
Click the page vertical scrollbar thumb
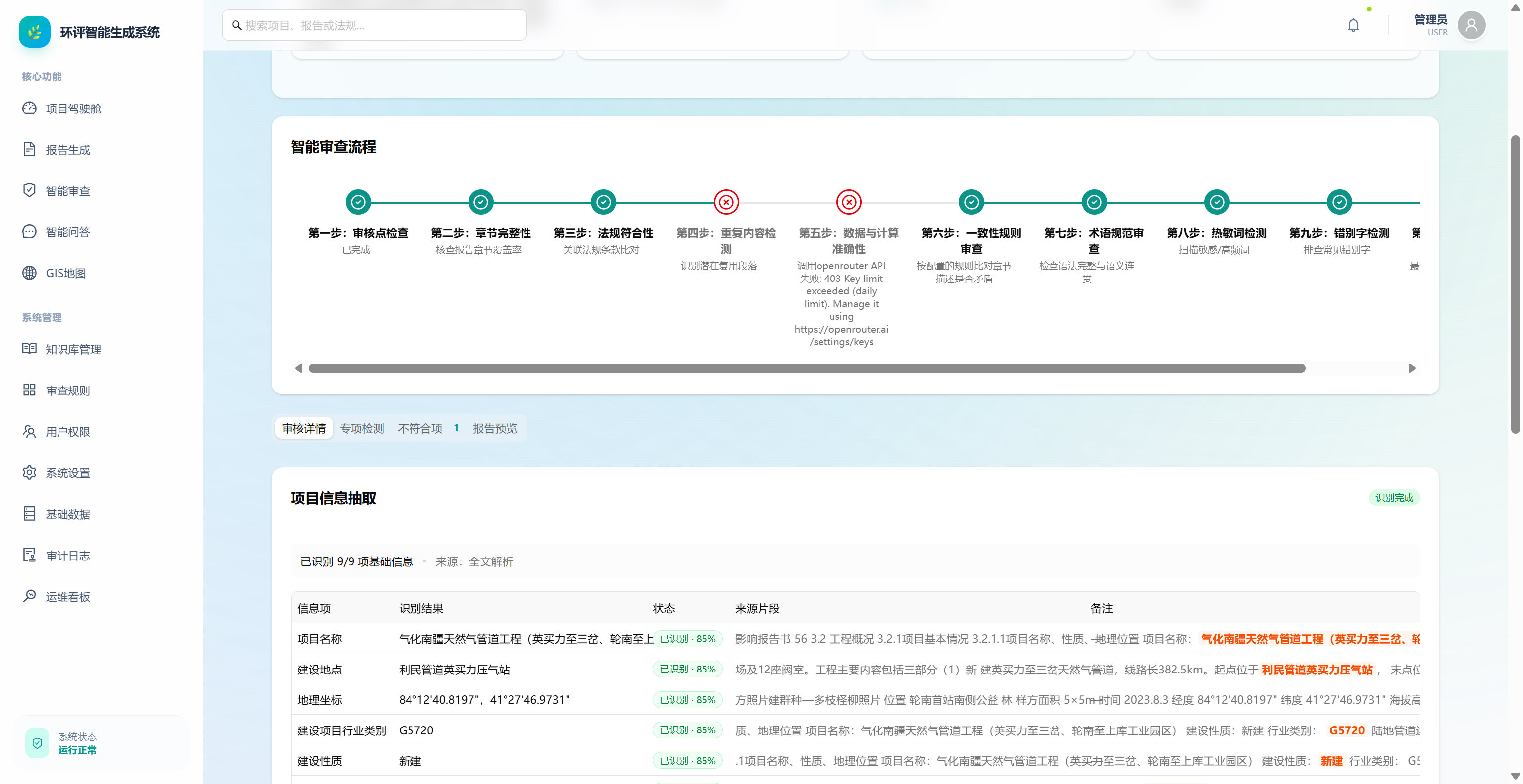click(x=1515, y=283)
